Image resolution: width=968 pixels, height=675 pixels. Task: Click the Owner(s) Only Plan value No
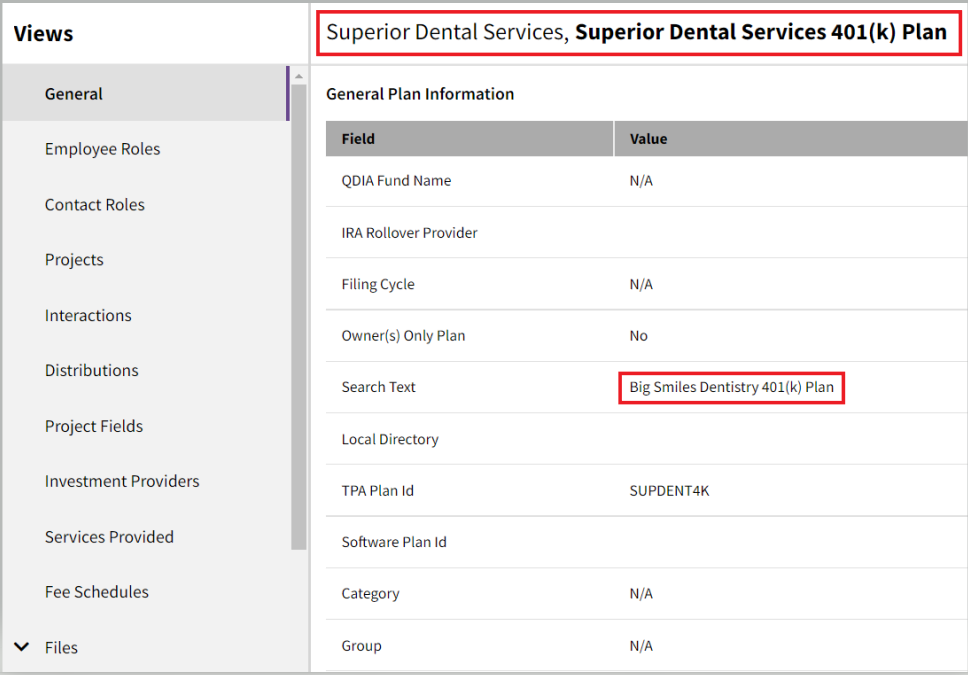[638, 335]
